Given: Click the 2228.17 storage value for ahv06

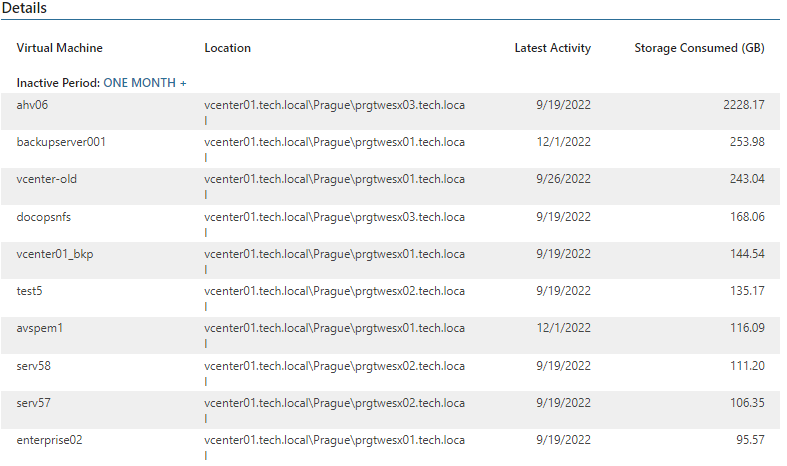Looking at the screenshot, I should (x=744, y=105).
